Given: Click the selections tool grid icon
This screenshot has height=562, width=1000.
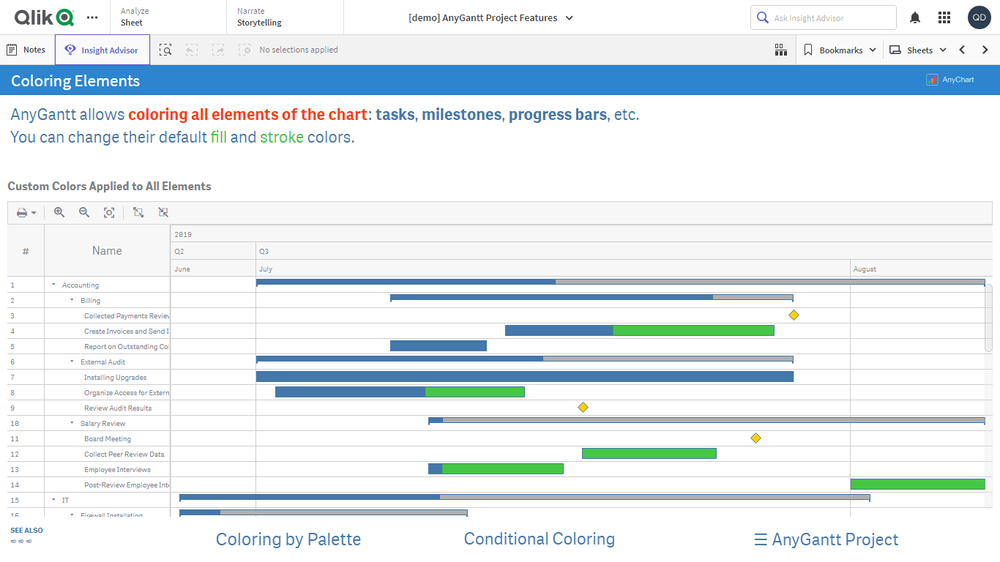Looking at the screenshot, I should coord(781,50).
